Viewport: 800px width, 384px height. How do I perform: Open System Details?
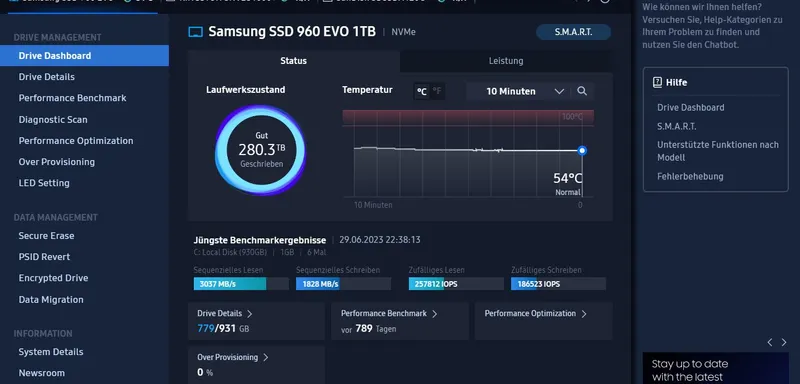coord(51,352)
